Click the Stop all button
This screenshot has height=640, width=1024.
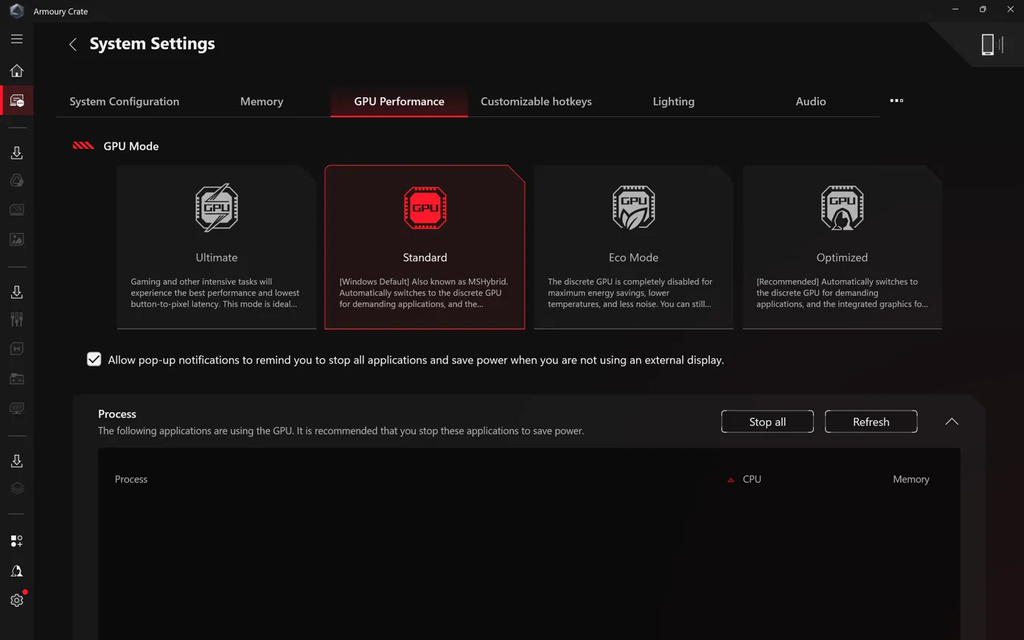(767, 422)
